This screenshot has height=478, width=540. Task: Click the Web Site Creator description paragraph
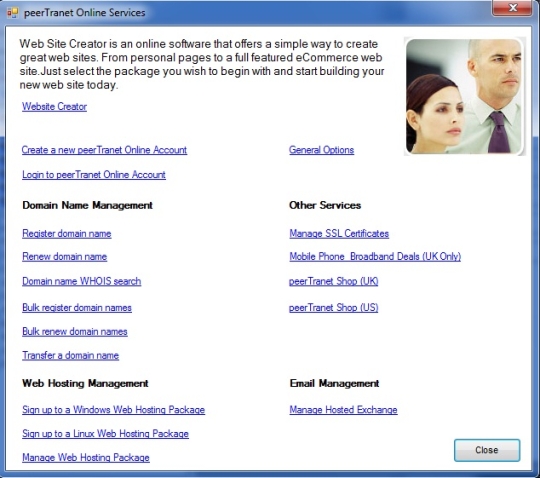click(x=202, y=64)
